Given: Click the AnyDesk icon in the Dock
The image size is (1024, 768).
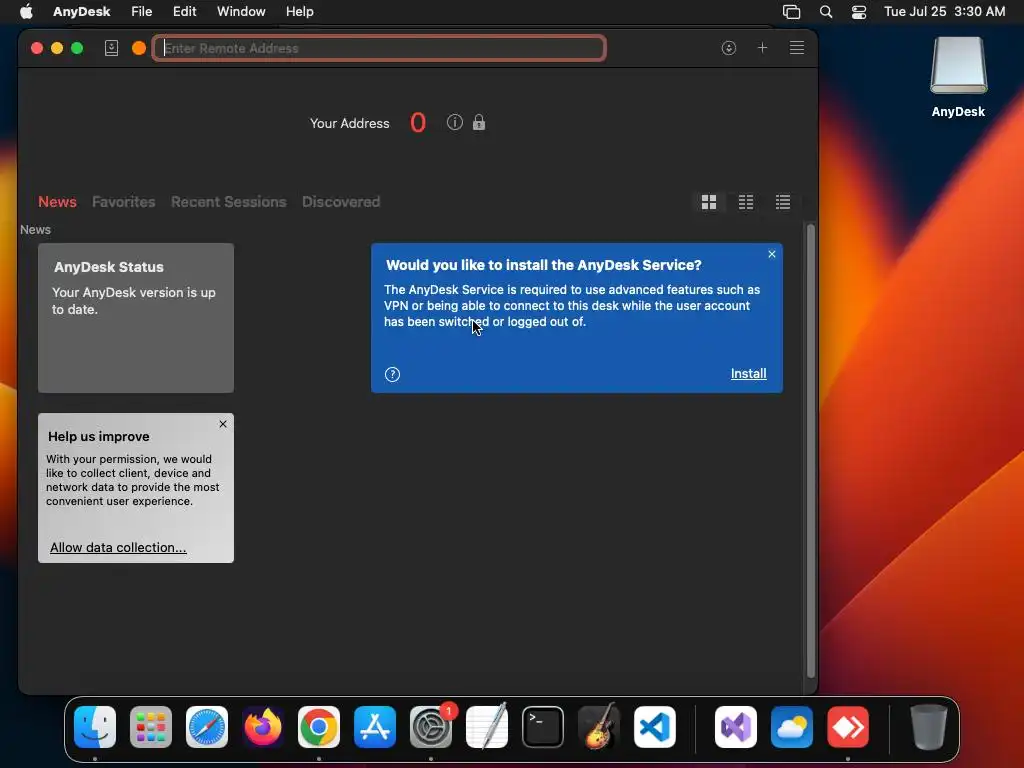Looking at the screenshot, I should (848, 727).
